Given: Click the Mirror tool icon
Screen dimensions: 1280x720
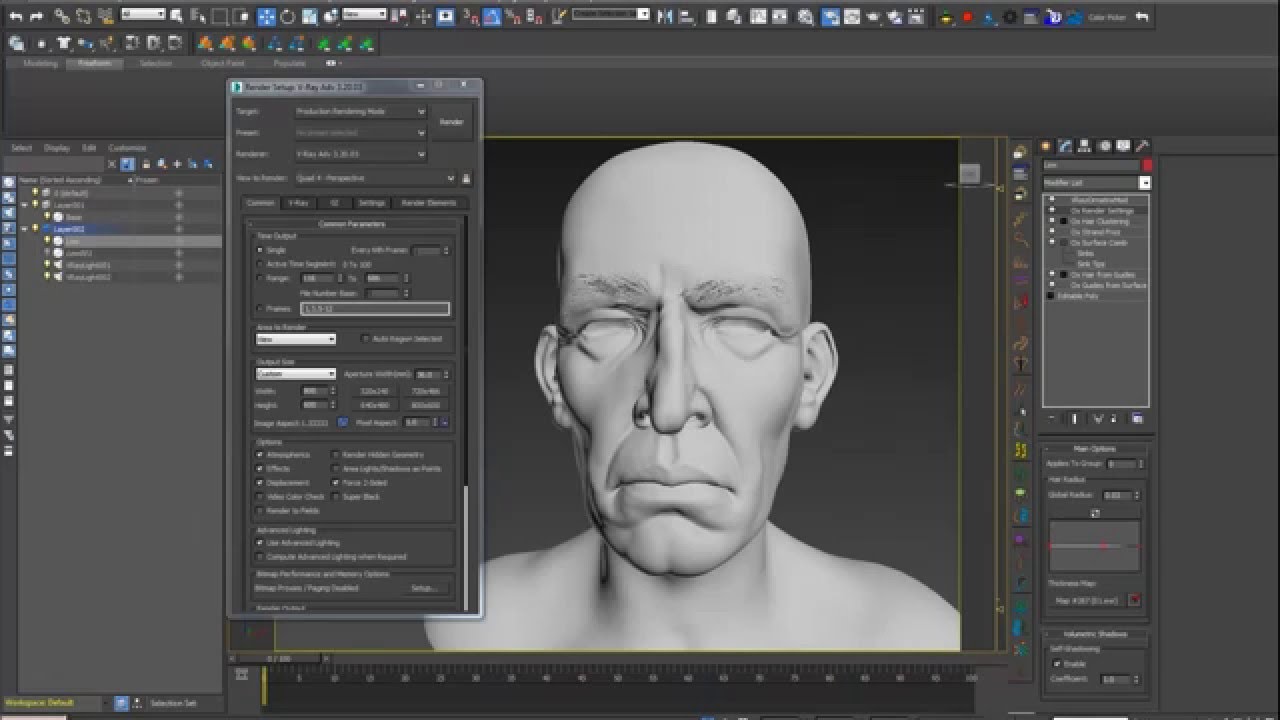Looking at the screenshot, I should coord(664,17).
